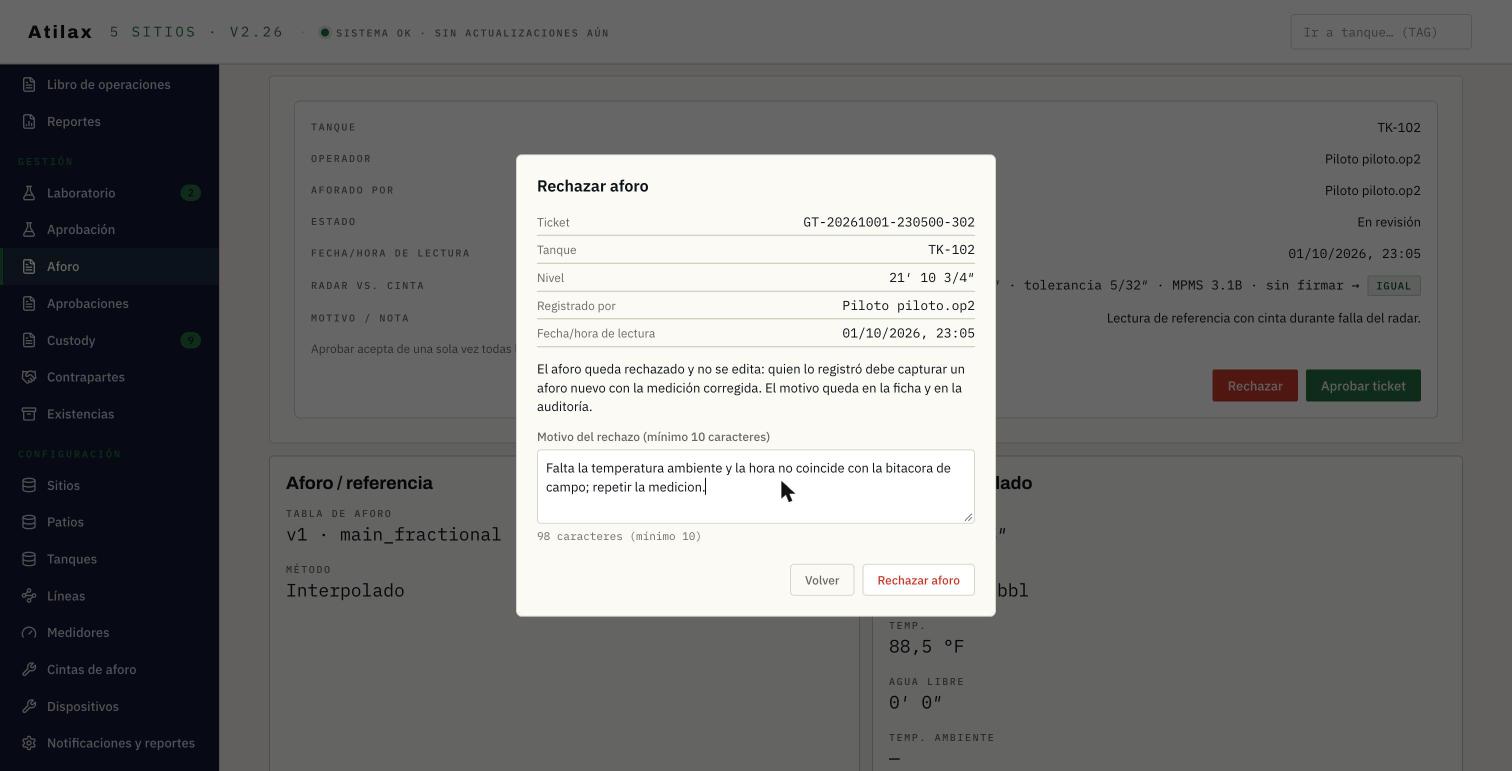This screenshot has height=771, width=1512.
Task: Focus the Ir a tanque search field
Action: click(1381, 32)
